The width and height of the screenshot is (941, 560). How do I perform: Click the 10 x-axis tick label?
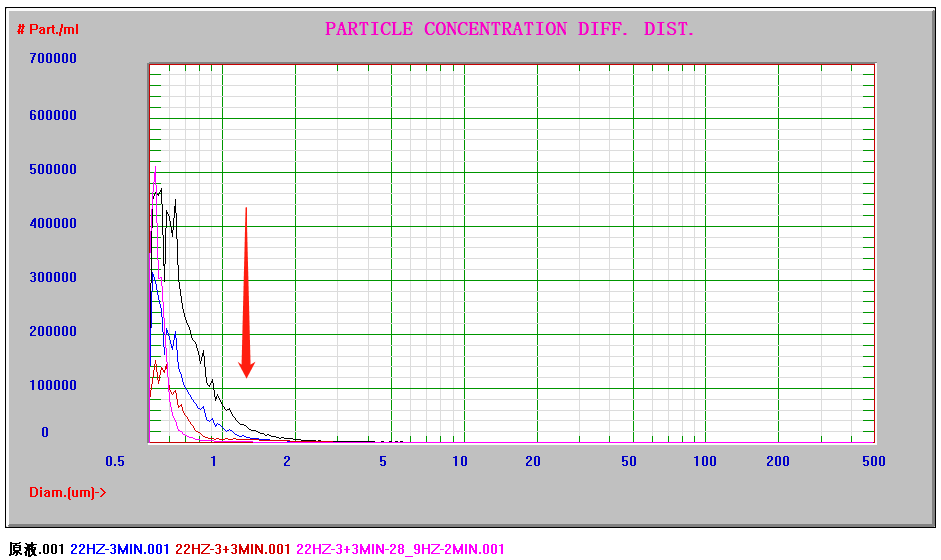coord(460,462)
